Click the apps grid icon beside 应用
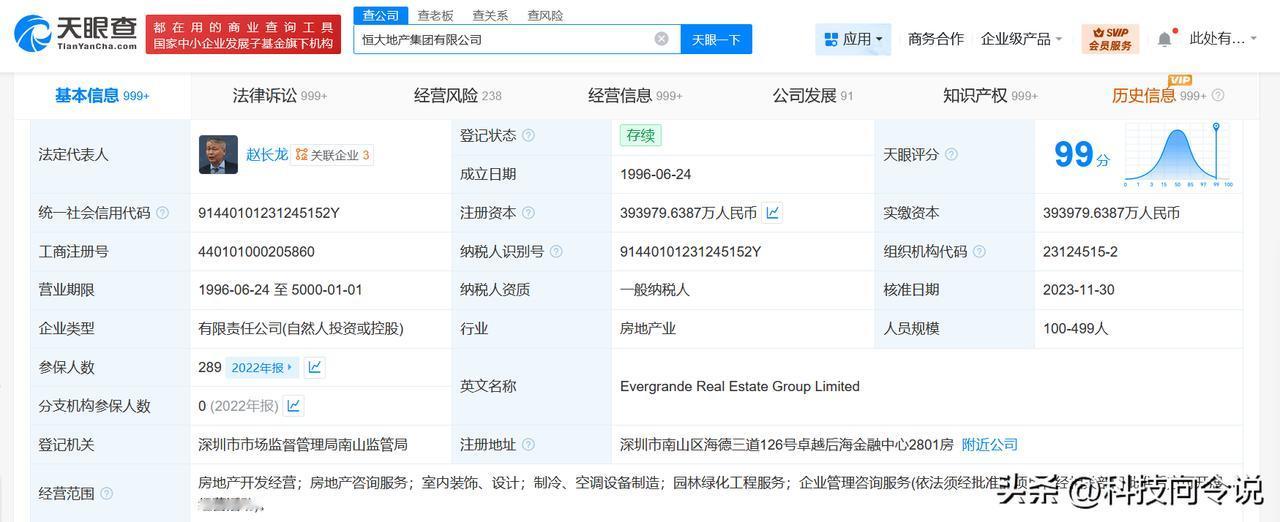1280x522 pixels. tap(830, 39)
